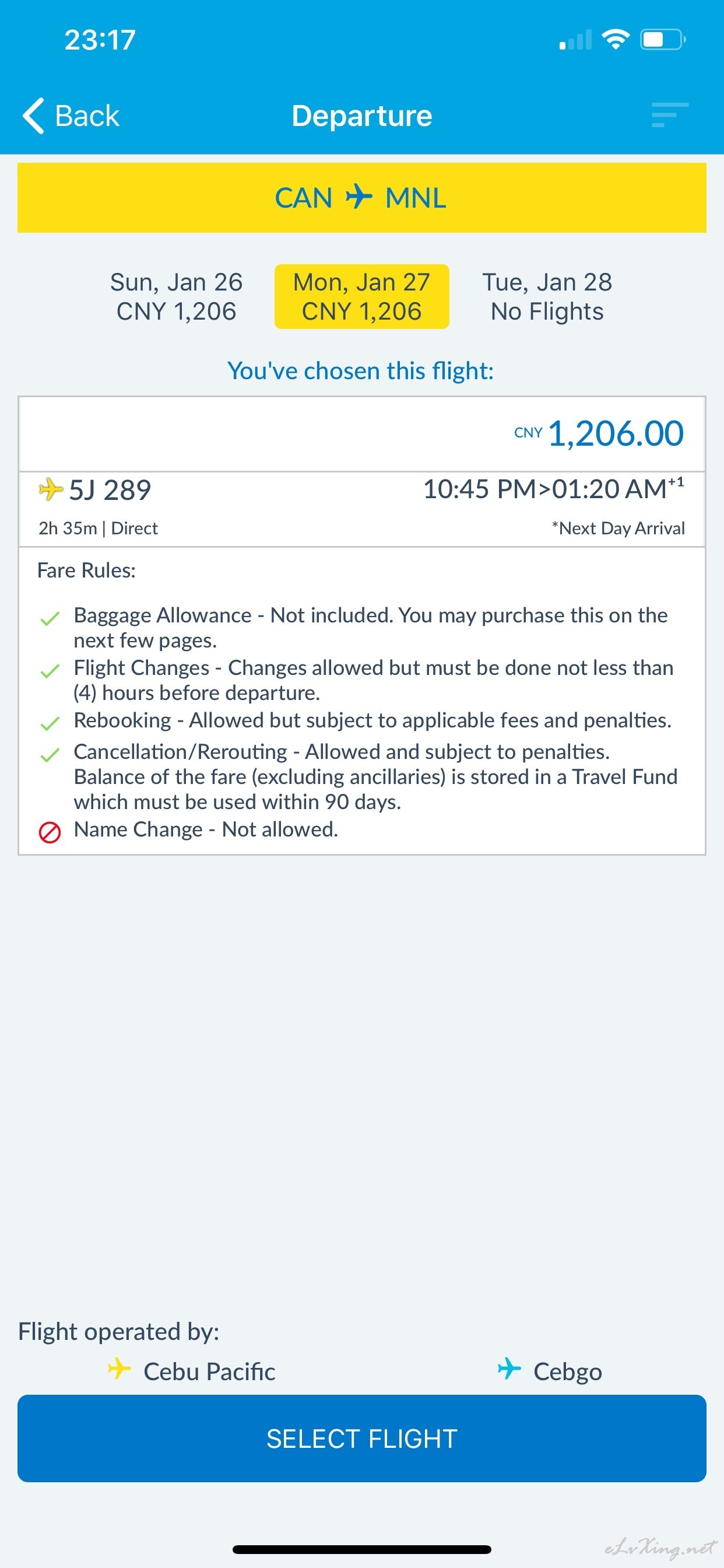Viewport: 724px width, 1568px height.
Task: Tap the blue Cebgo plane icon
Action: 509,1370
